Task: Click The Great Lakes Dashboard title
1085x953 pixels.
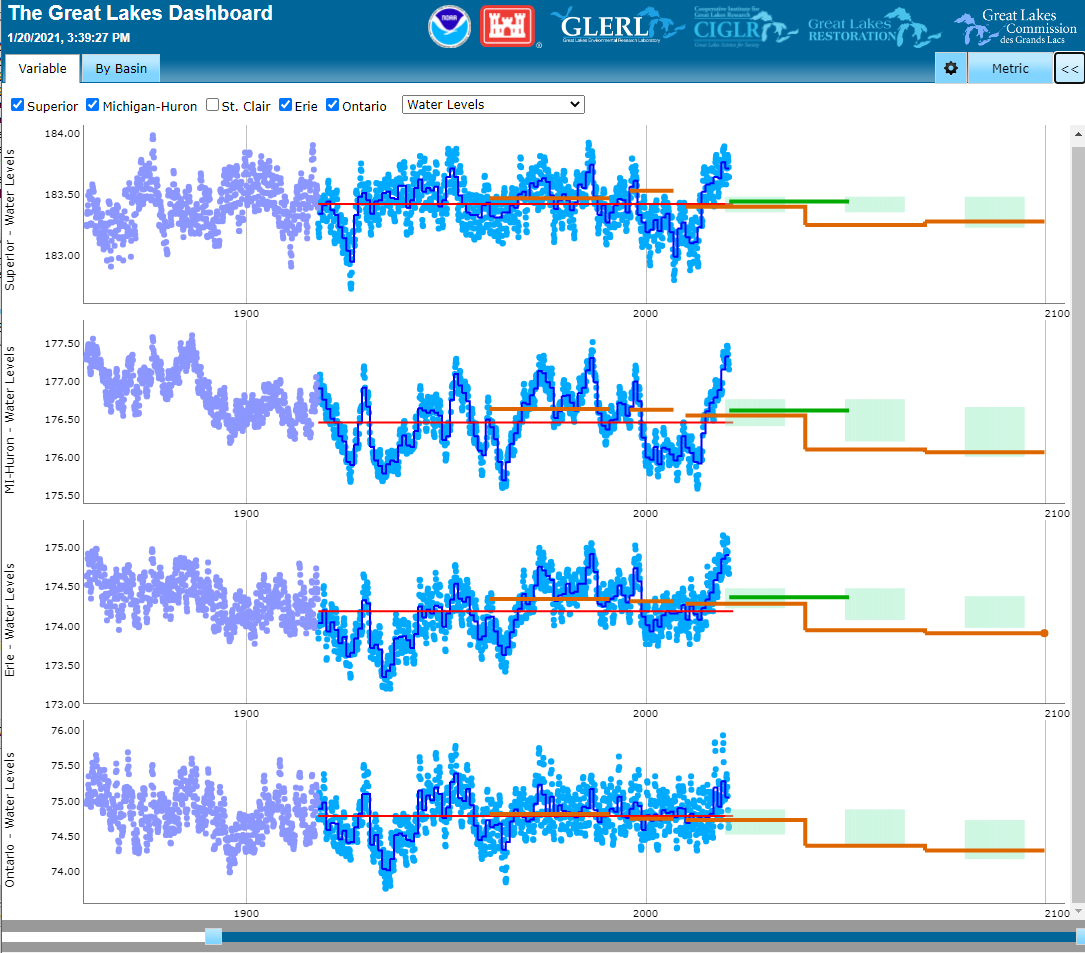Action: [140, 13]
